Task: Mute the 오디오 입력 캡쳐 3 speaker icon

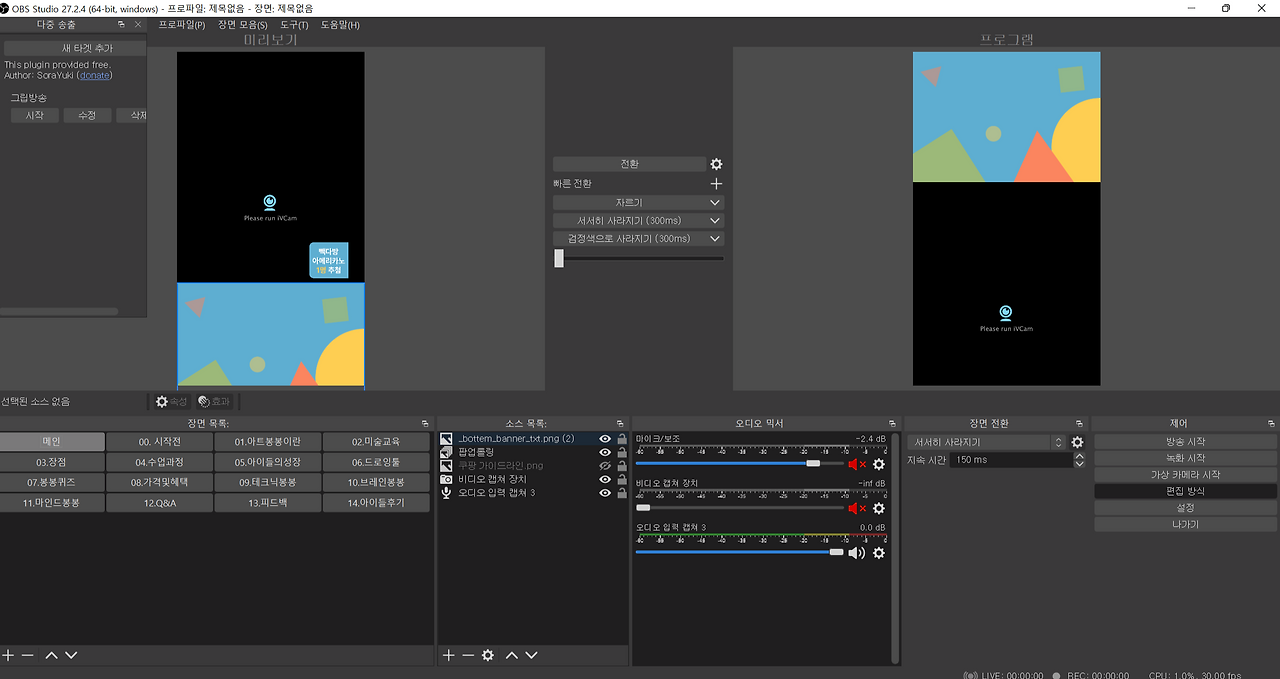Action: point(857,552)
